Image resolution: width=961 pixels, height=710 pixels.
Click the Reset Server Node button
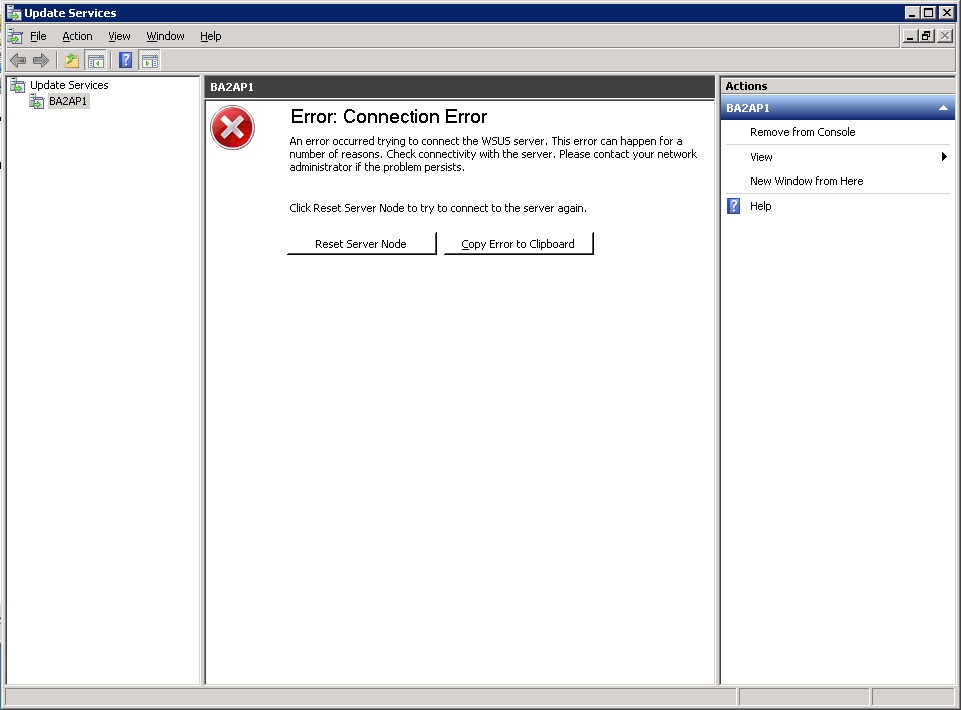[x=361, y=244]
